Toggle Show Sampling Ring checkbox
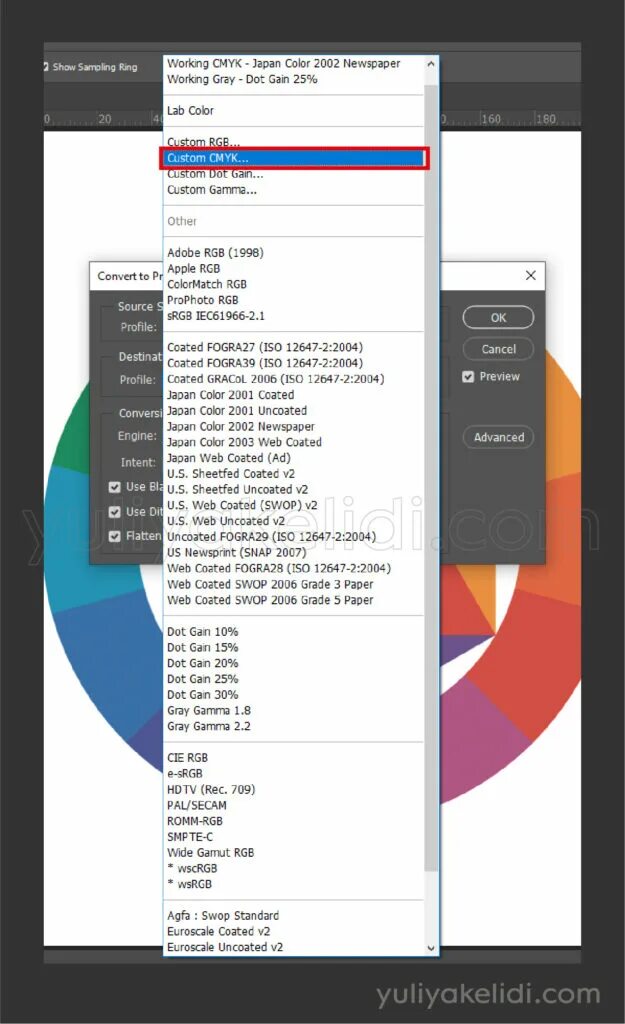 click(46, 67)
